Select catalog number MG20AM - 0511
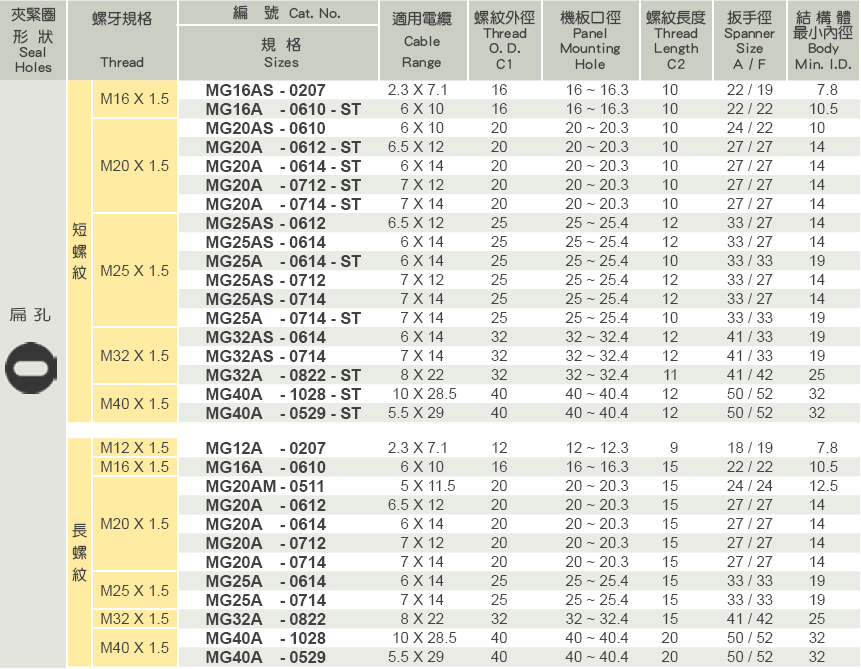The image size is (861, 669). 265,486
